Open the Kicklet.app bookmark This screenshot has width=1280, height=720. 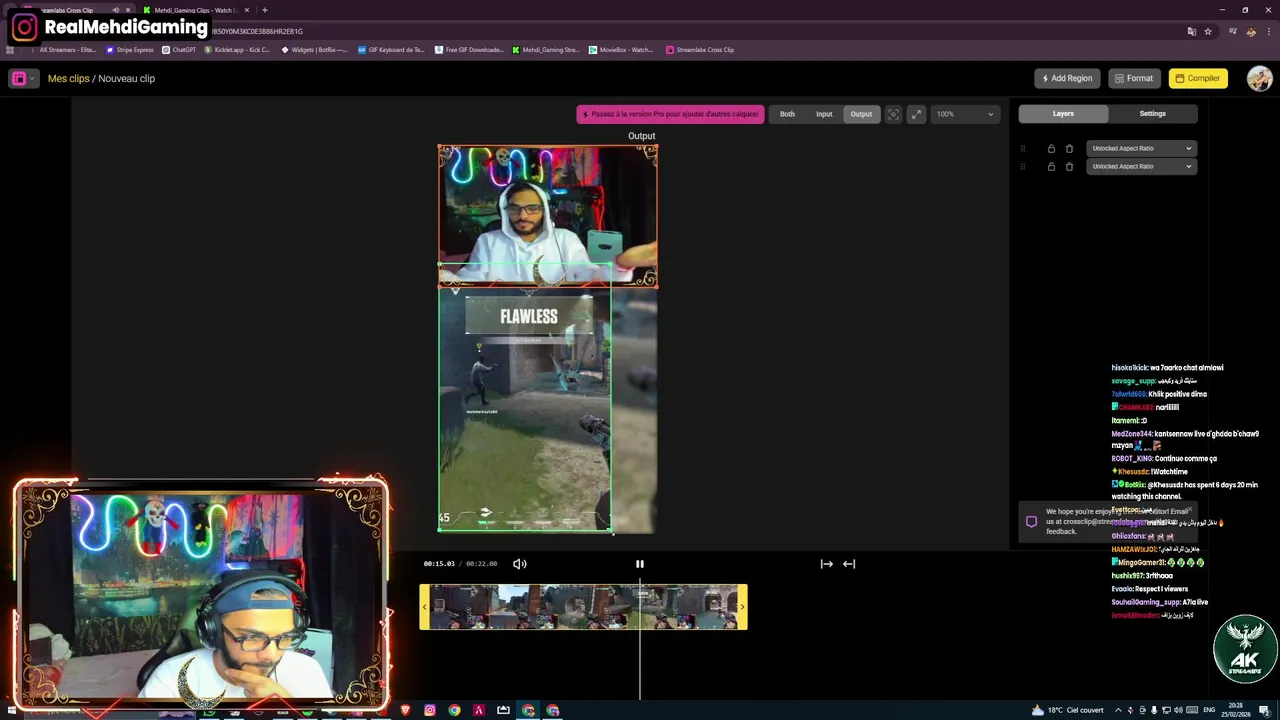point(238,50)
